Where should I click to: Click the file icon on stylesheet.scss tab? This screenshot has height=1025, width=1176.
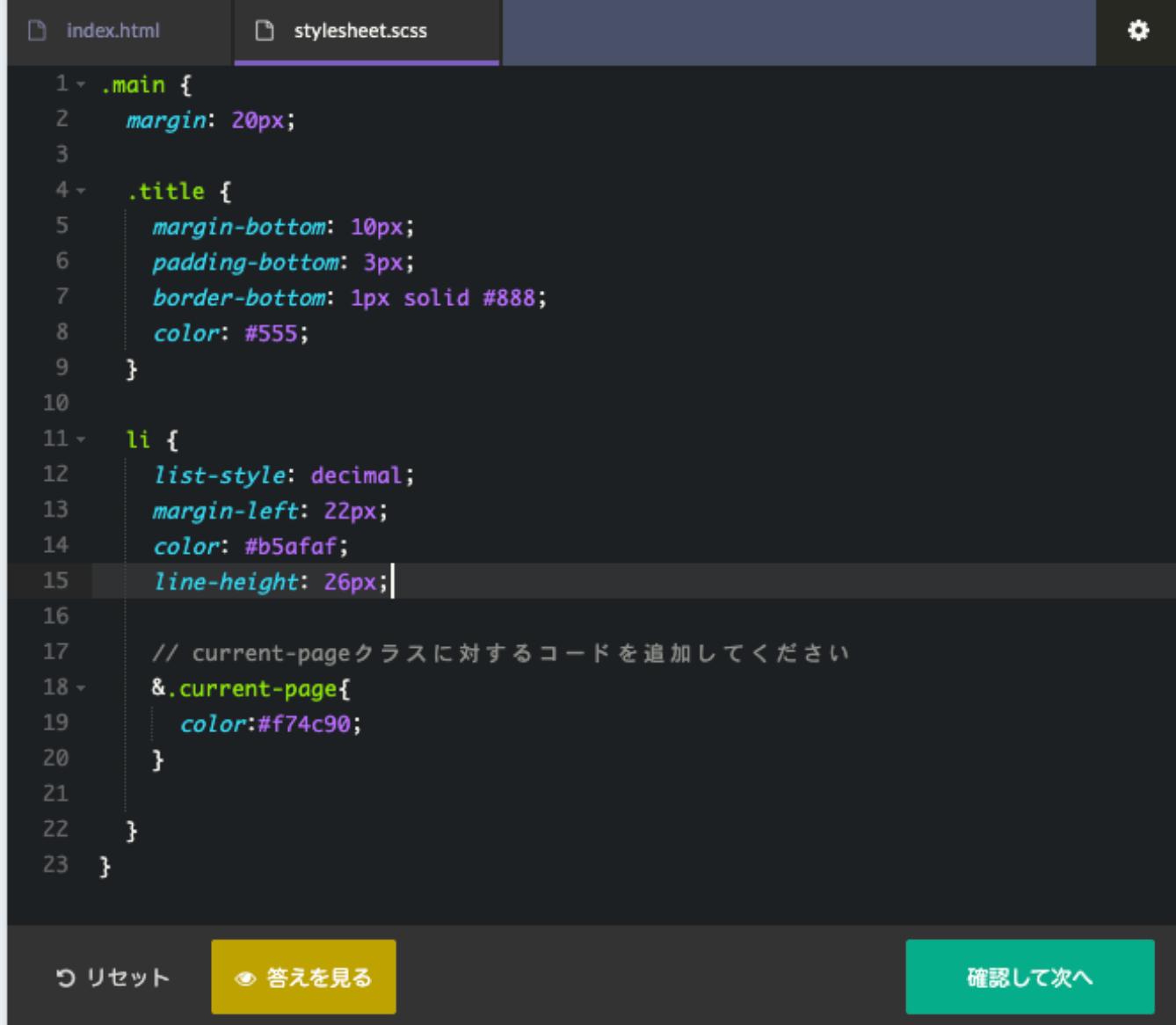click(x=264, y=31)
